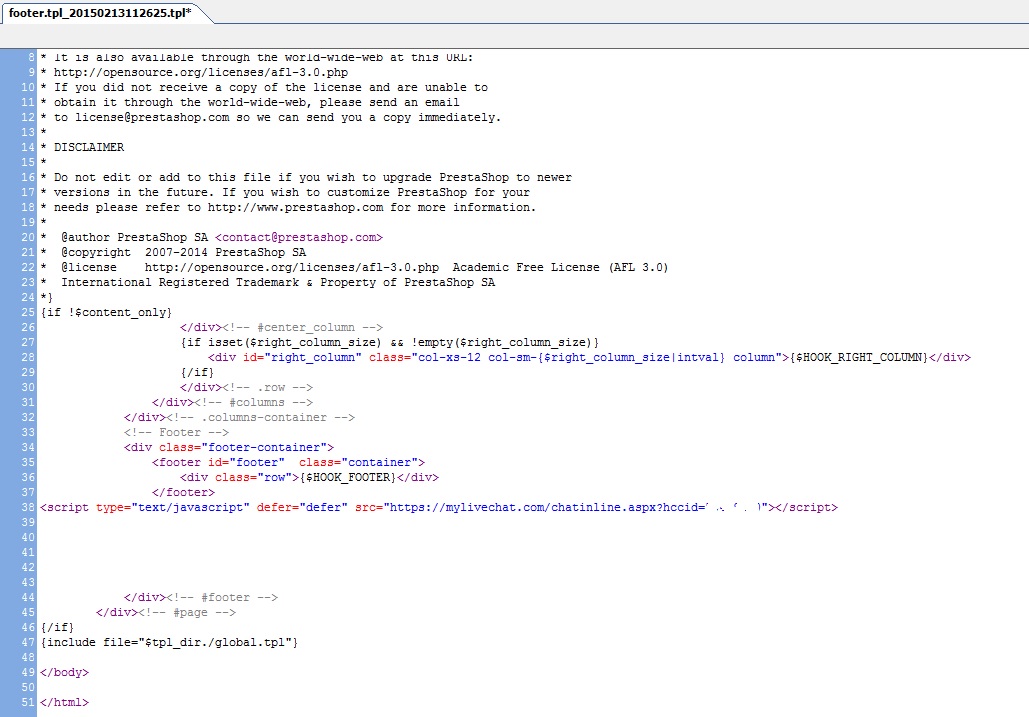1029x717 pixels.
Task: Click '<footer id="footer"' on line 35
Action: click(219, 462)
